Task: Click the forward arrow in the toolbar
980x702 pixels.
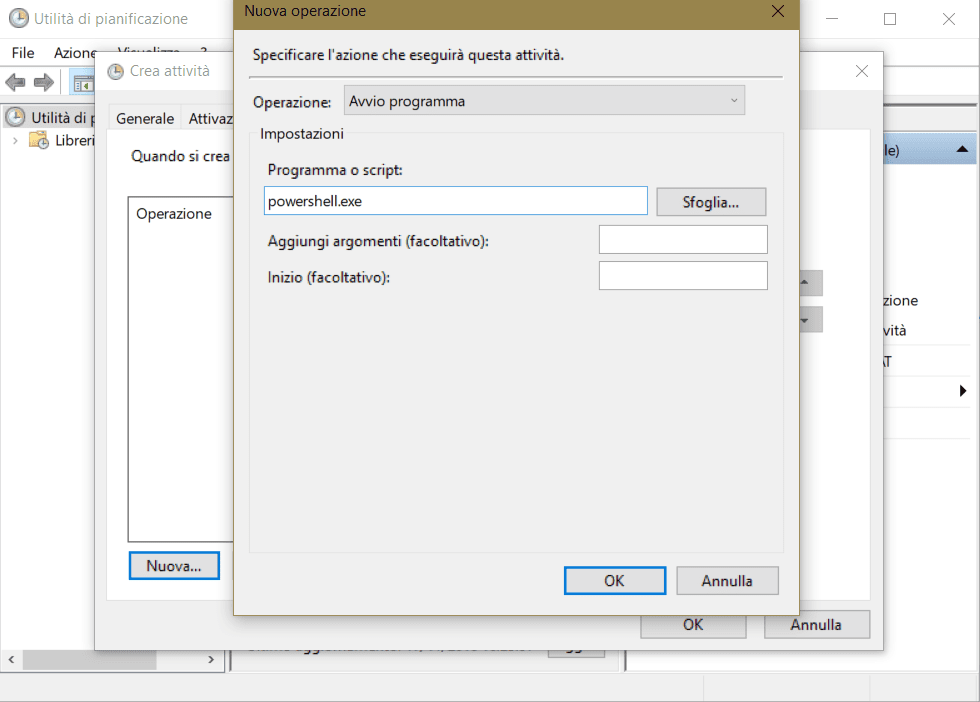Action: 43,82
